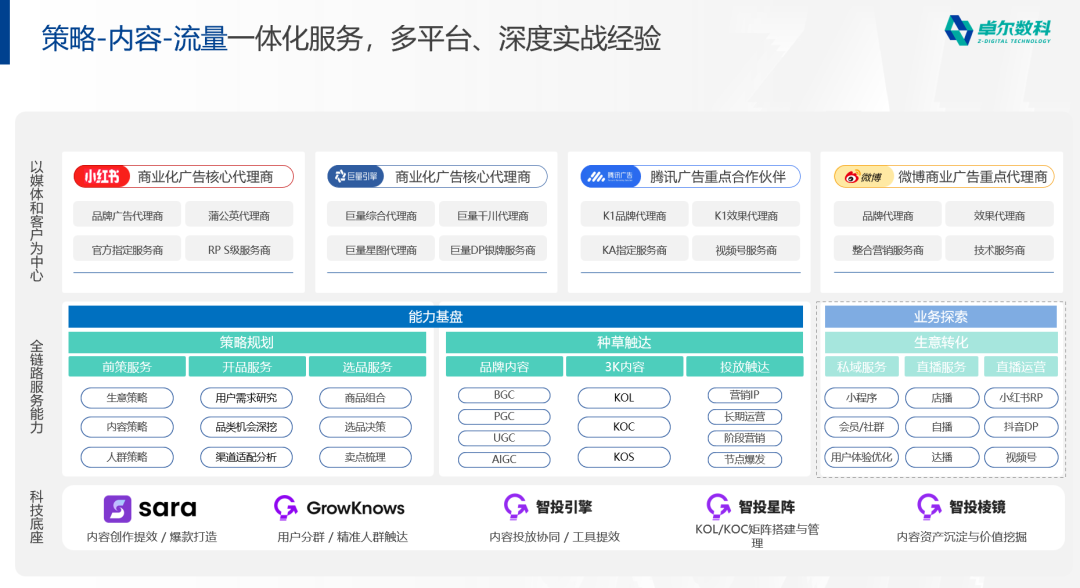Select the 生意转化 section bar
This screenshot has width=1080, height=588.
point(941,342)
